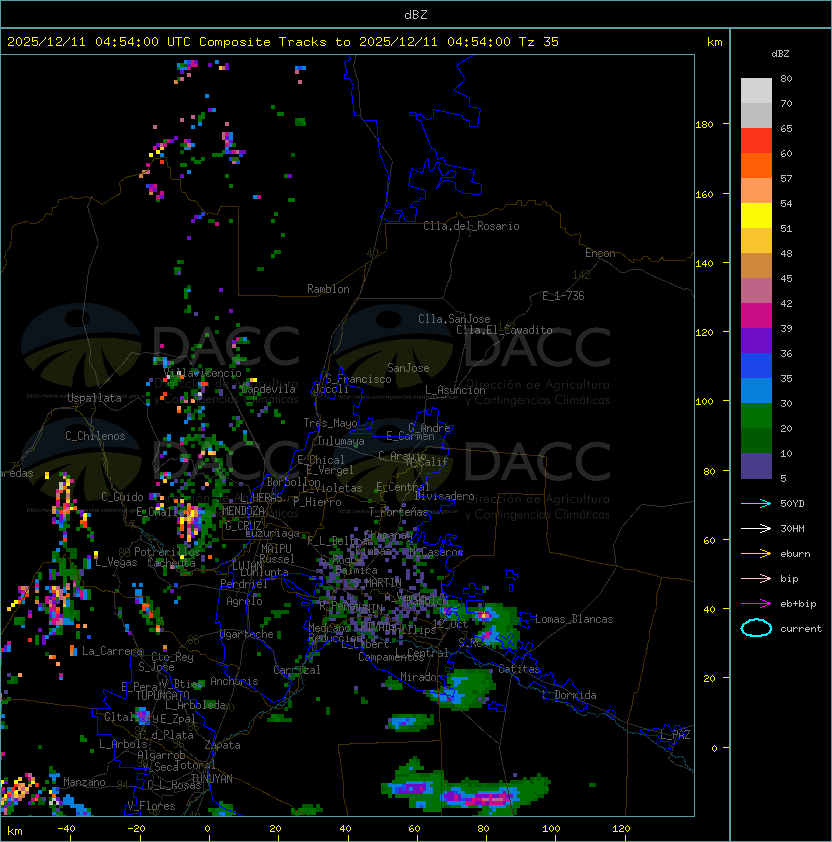Click the 'current' legend label
This screenshot has width=832, height=842.
coord(801,628)
